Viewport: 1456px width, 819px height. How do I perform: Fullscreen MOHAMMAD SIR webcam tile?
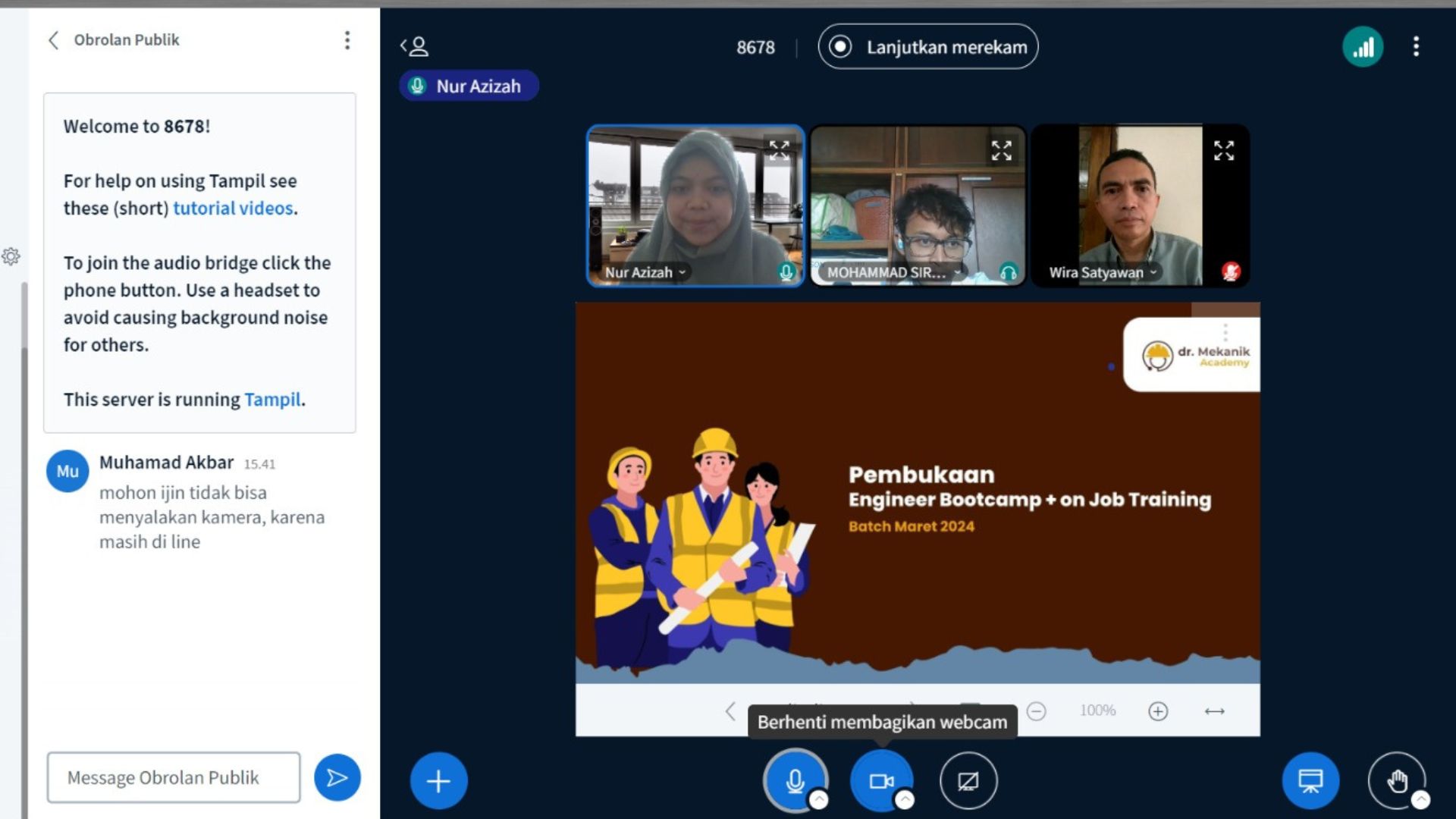(x=1001, y=150)
